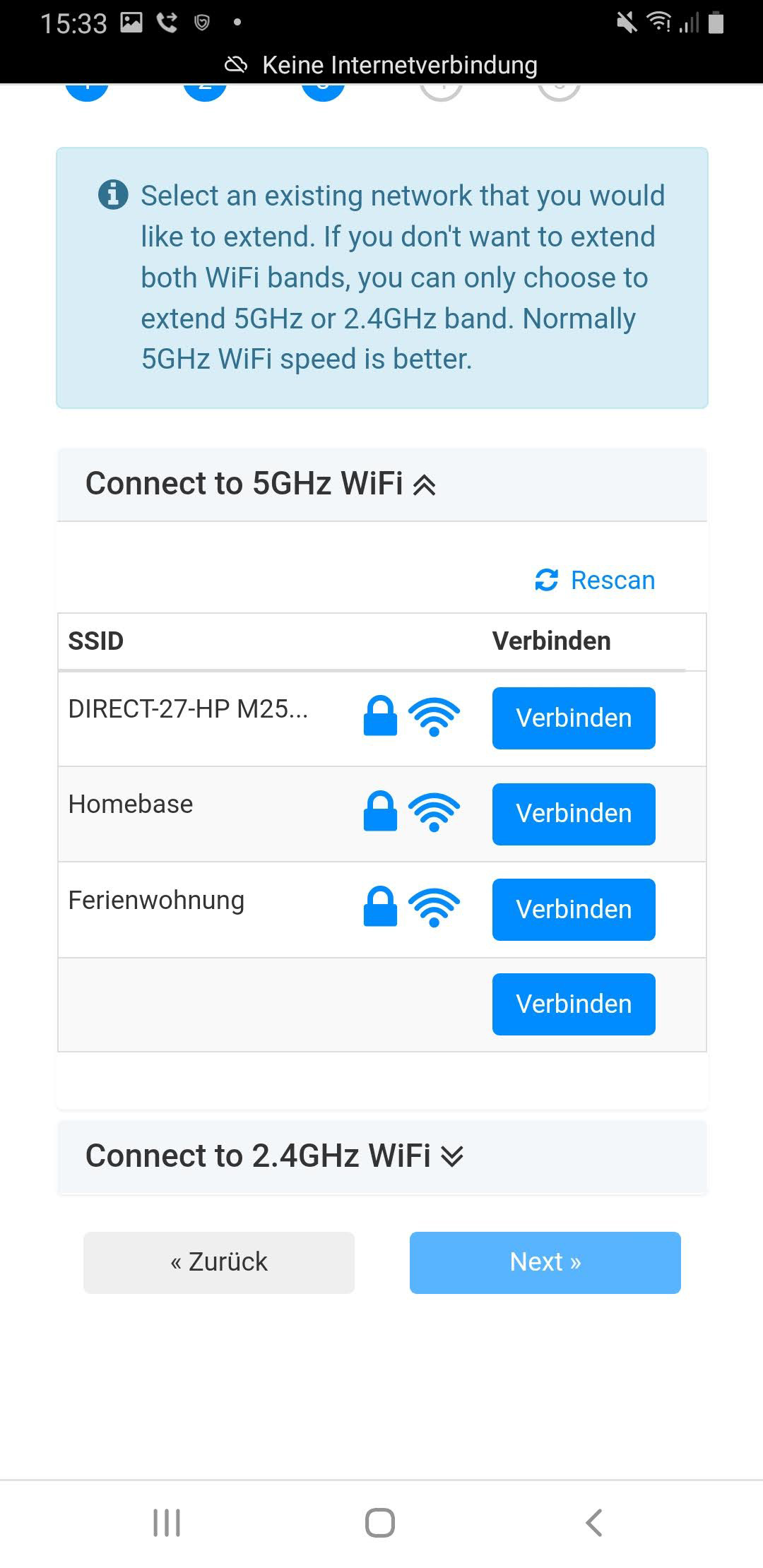This screenshot has width=763, height=1568.
Task: Click the Rescan refresh icon
Action: (x=546, y=580)
